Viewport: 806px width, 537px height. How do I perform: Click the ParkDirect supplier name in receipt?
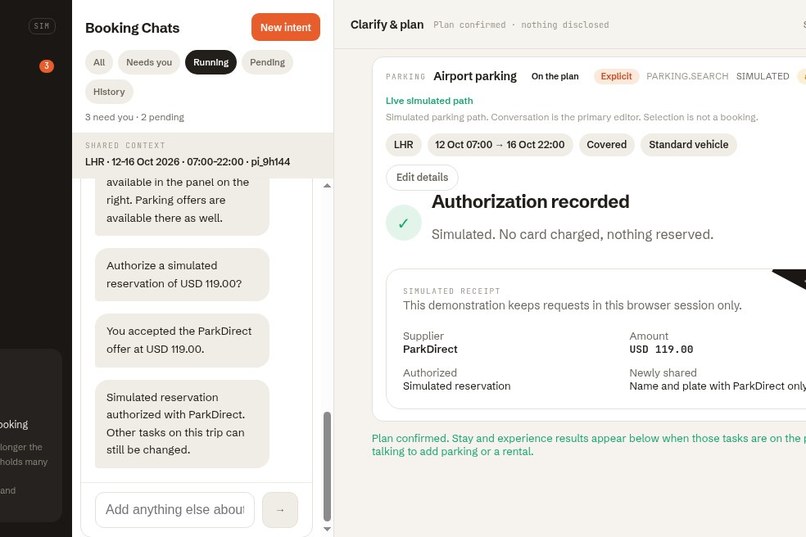[430, 349]
